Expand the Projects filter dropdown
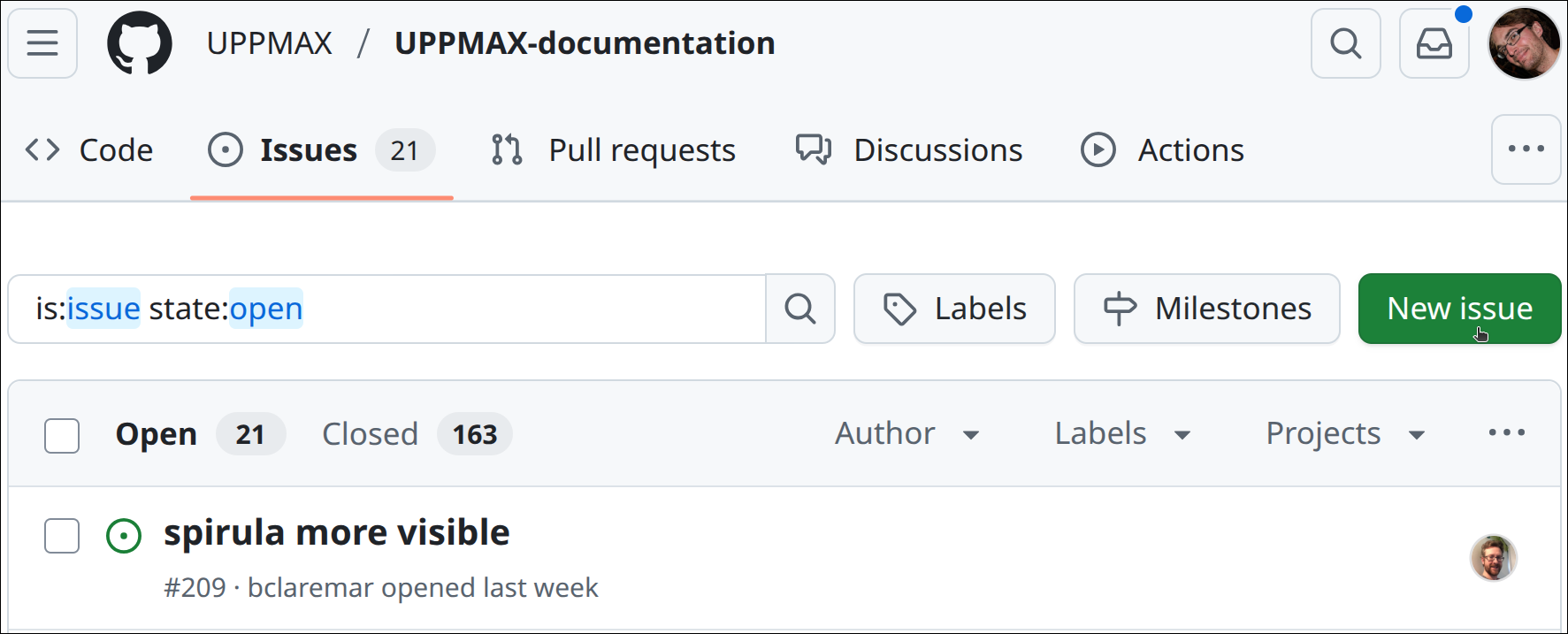The height and width of the screenshot is (634, 1568). [1343, 434]
